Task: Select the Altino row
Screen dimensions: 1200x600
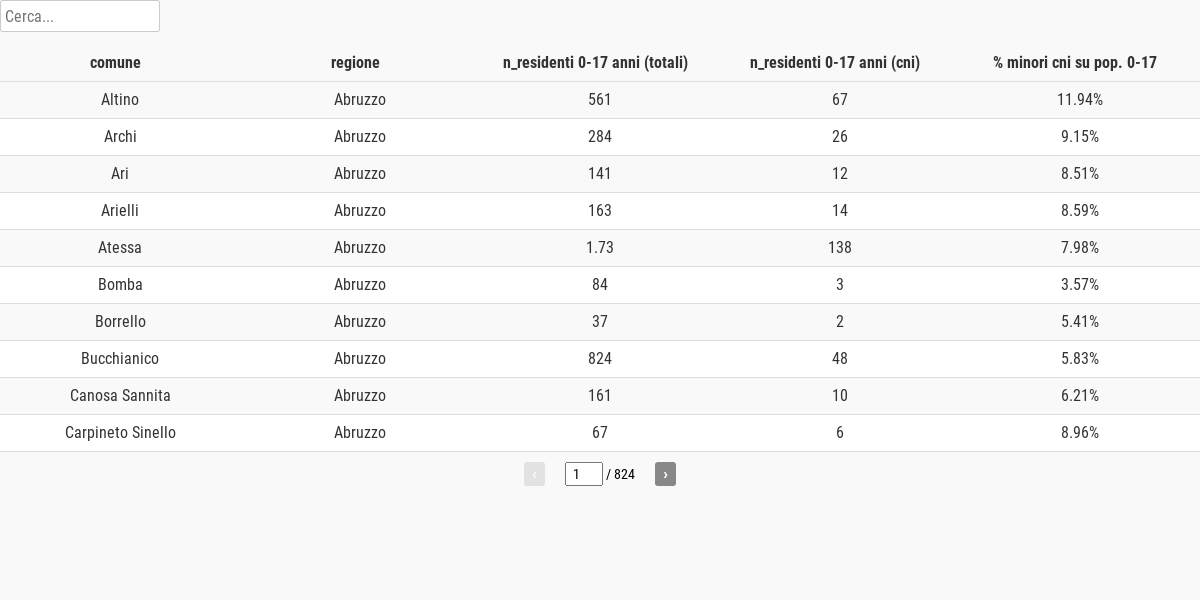Action: pos(600,100)
